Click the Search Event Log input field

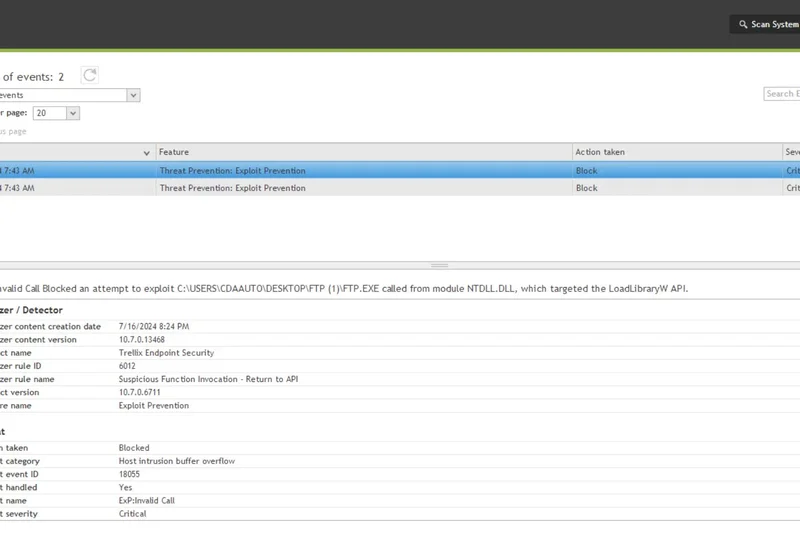(x=782, y=94)
